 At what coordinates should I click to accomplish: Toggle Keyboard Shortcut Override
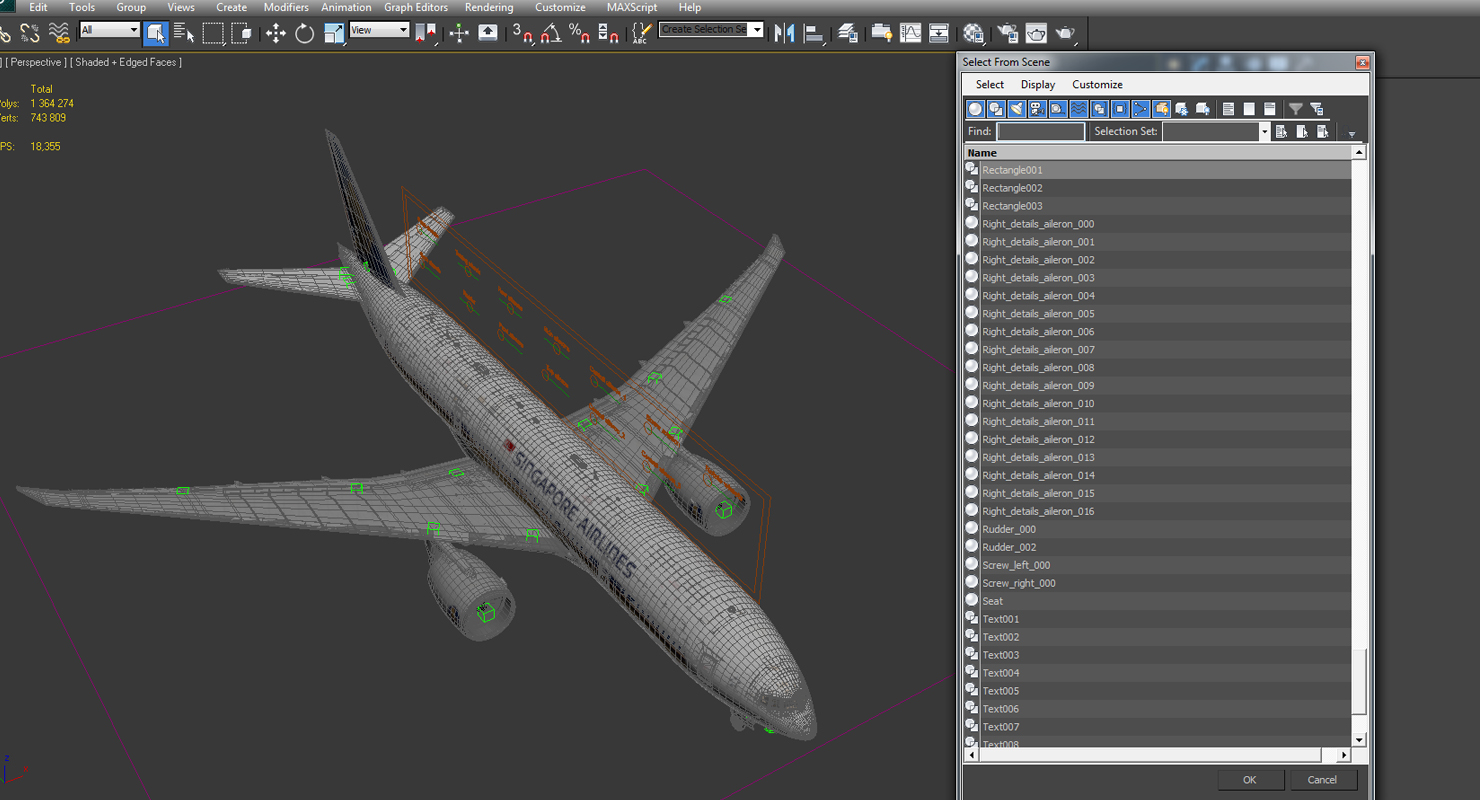[x=488, y=33]
